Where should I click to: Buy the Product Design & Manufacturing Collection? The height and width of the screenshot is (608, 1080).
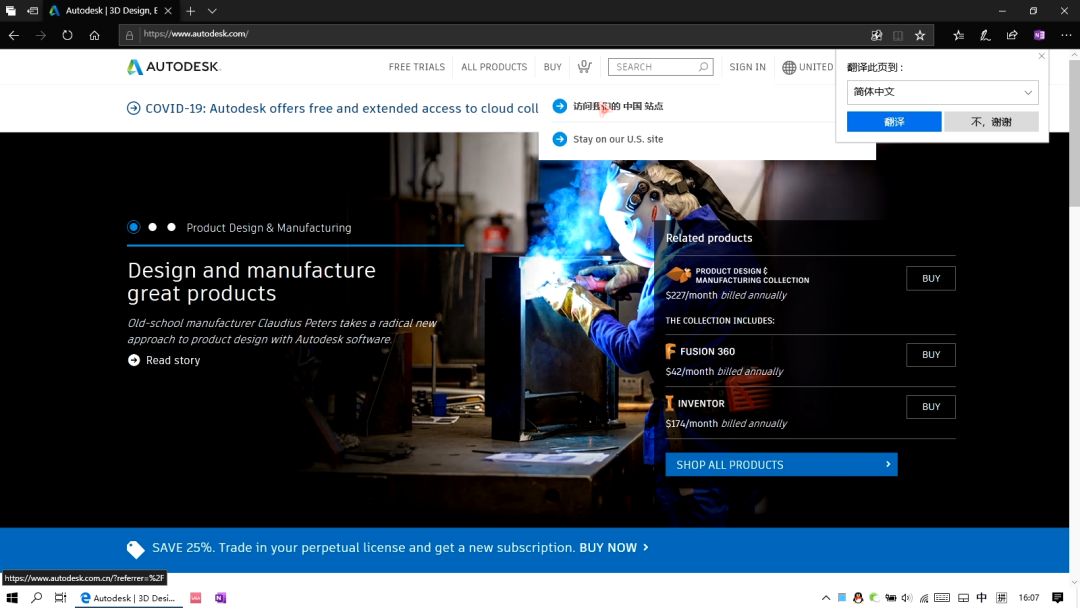(931, 278)
